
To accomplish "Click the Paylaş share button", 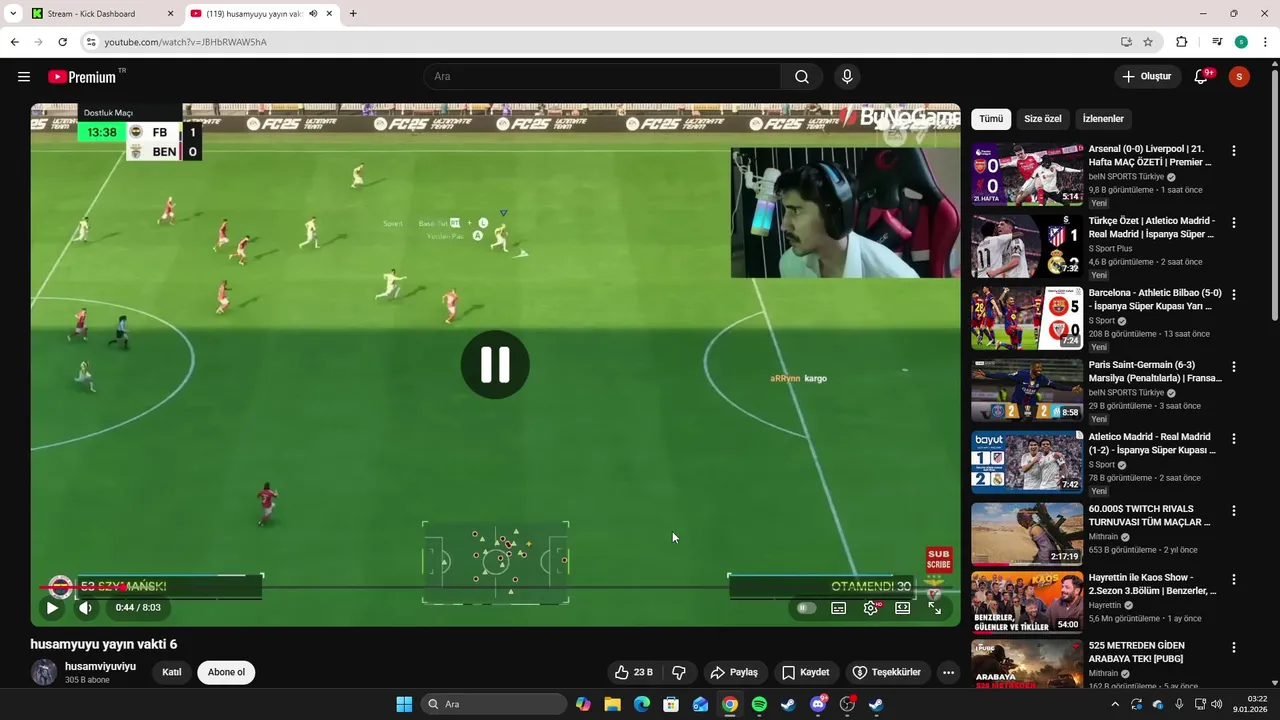I will (734, 672).
